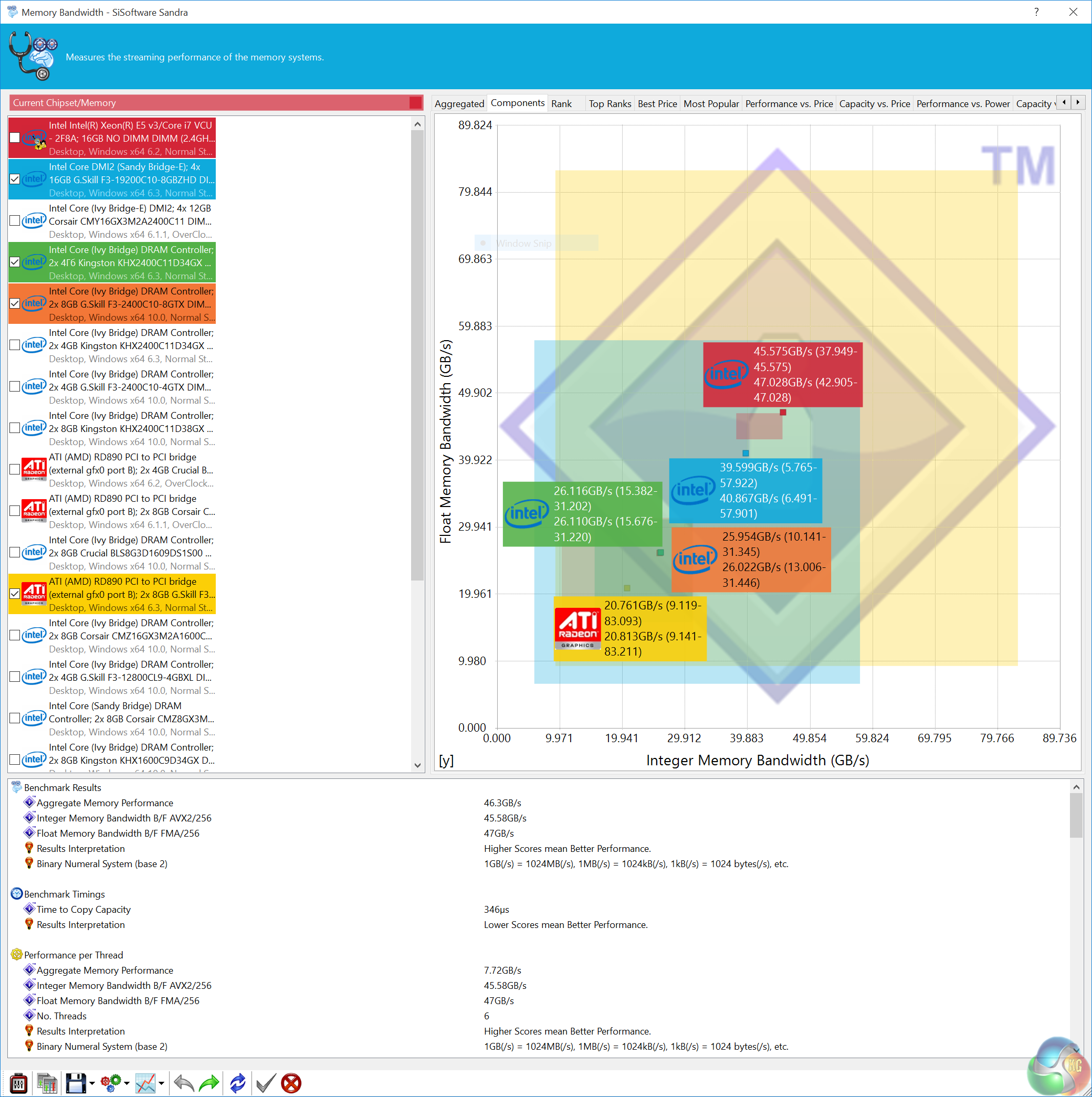1092x1097 pixels.
Task: Uncheck the Sandy Bridge-E G.Skill entry checkbox
Action: pos(15,180)
